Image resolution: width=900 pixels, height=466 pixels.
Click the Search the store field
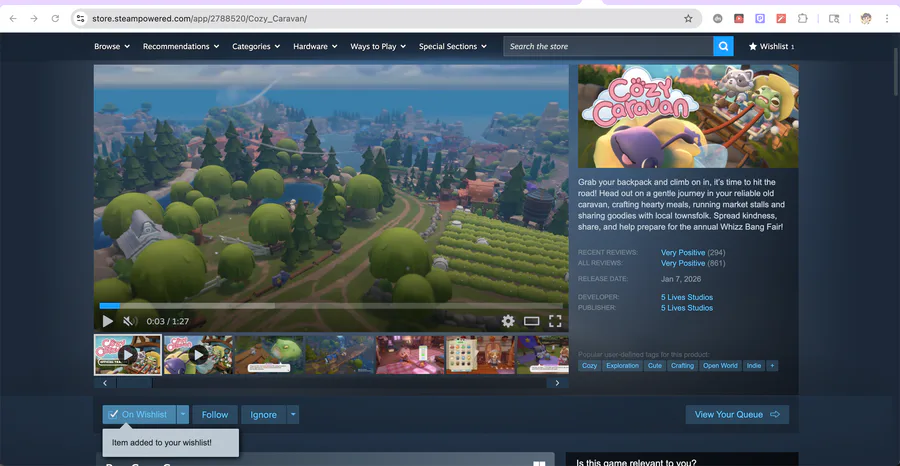608,46
